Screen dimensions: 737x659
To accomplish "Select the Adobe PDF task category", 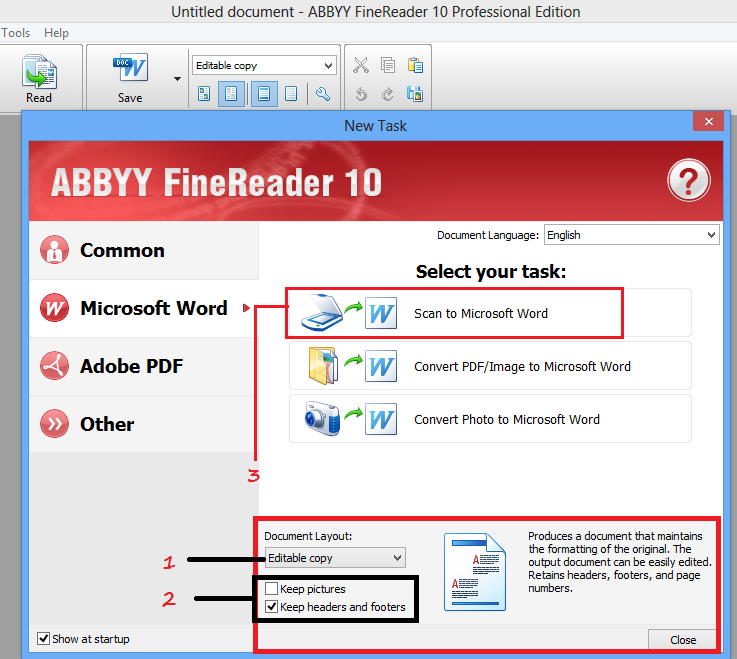I will 144,366.
